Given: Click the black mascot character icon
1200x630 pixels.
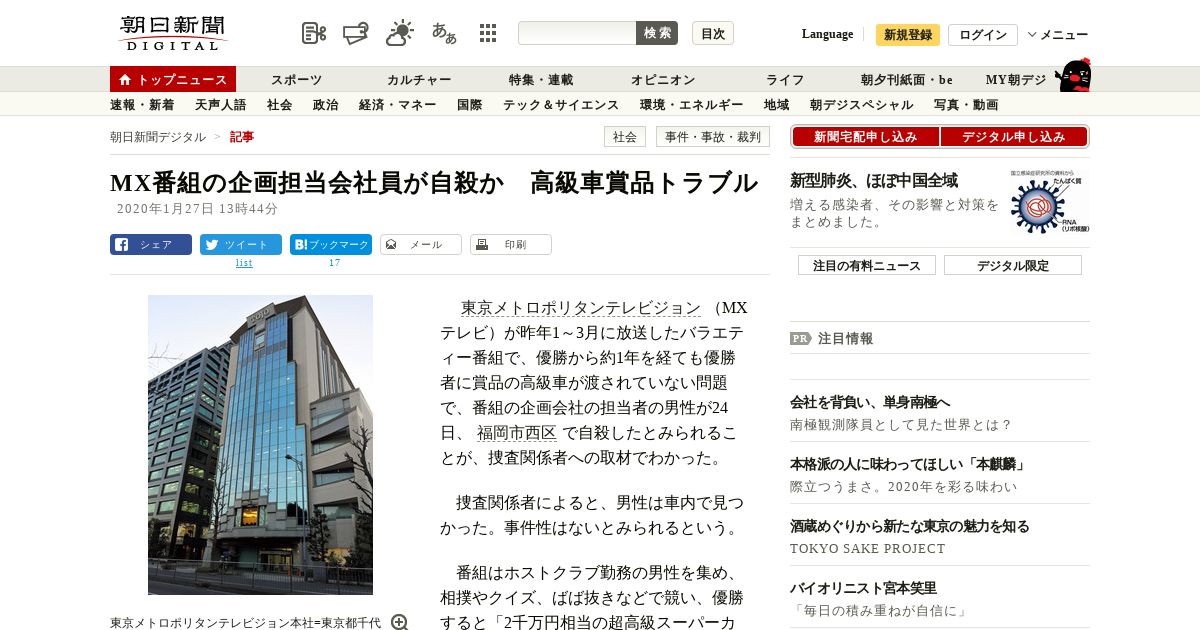Looking at the screenshot, I should 1073,76.
